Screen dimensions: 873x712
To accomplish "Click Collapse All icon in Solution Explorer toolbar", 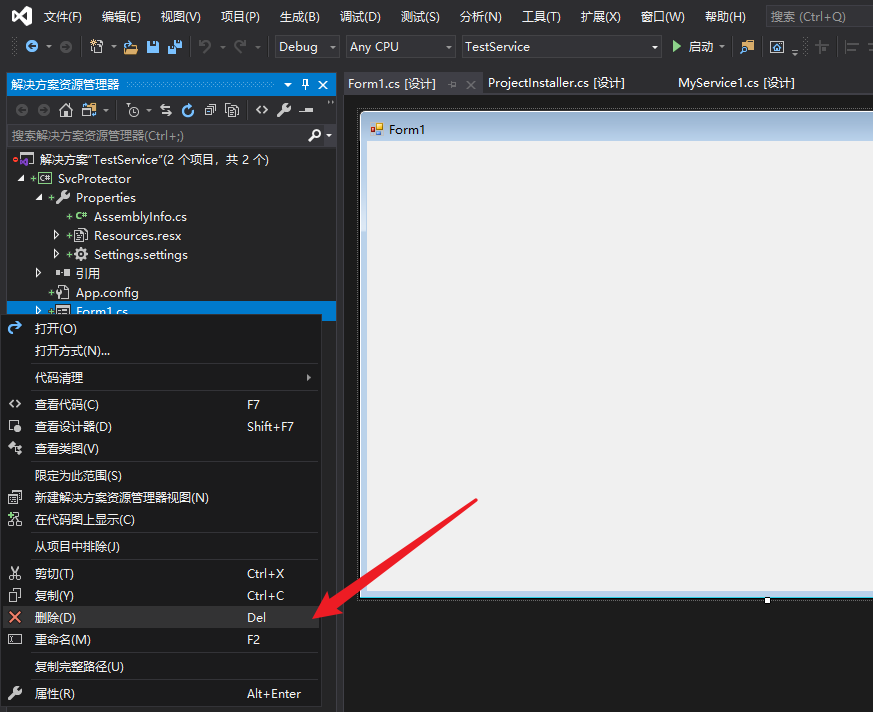I will [210, 110].
